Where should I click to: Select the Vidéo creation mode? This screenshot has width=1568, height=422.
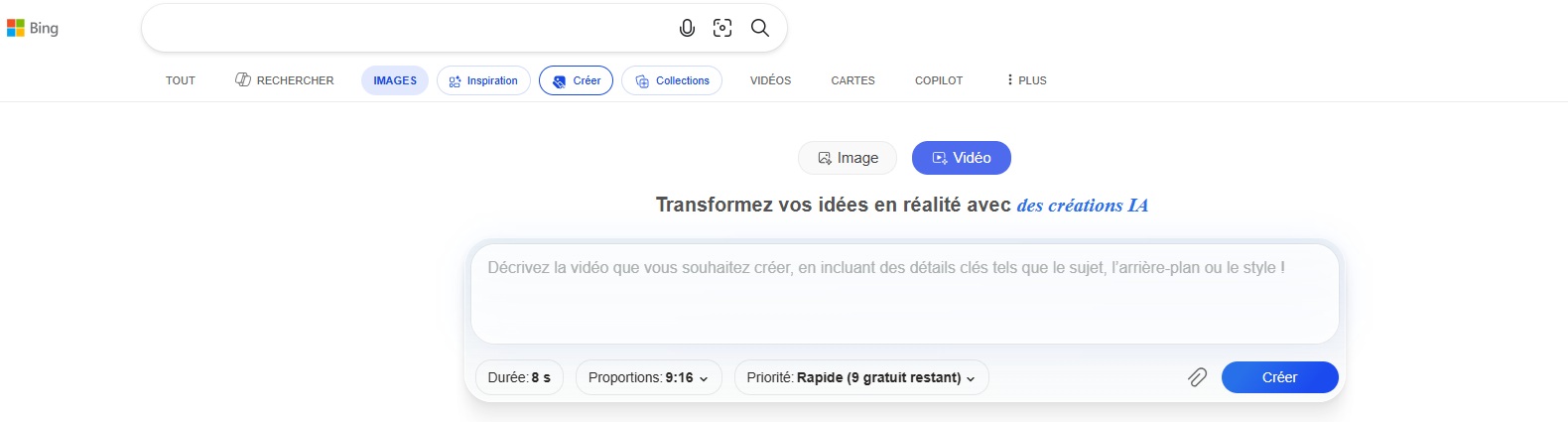[962, 158]
